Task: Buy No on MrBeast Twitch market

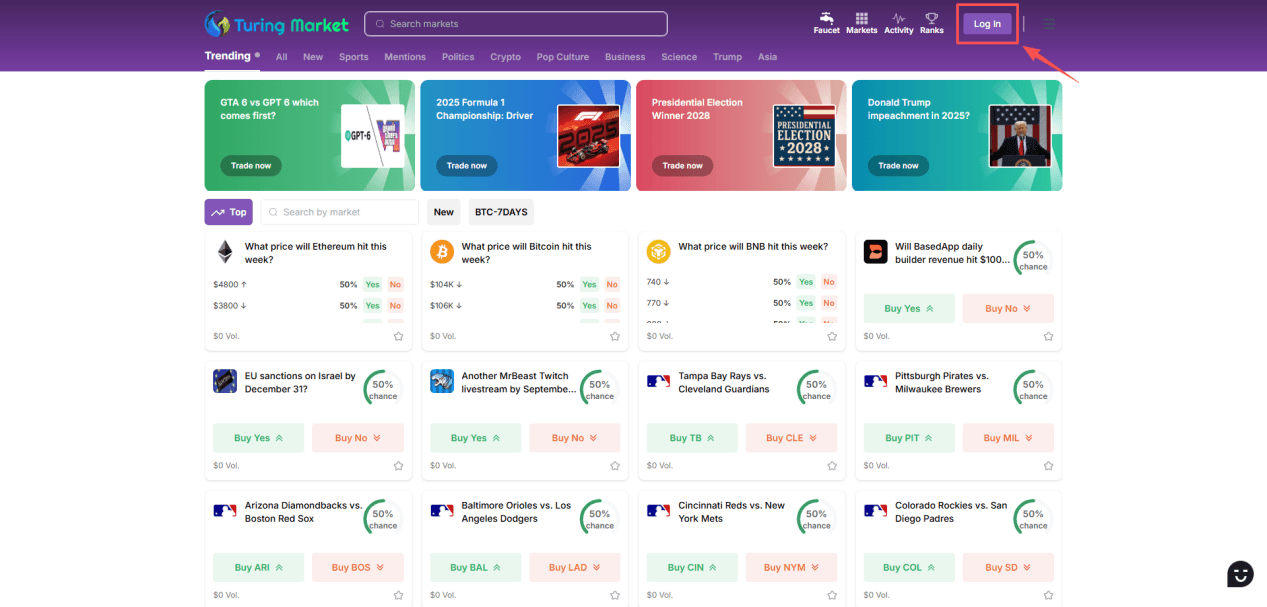Action: click(x=575, y=438)
